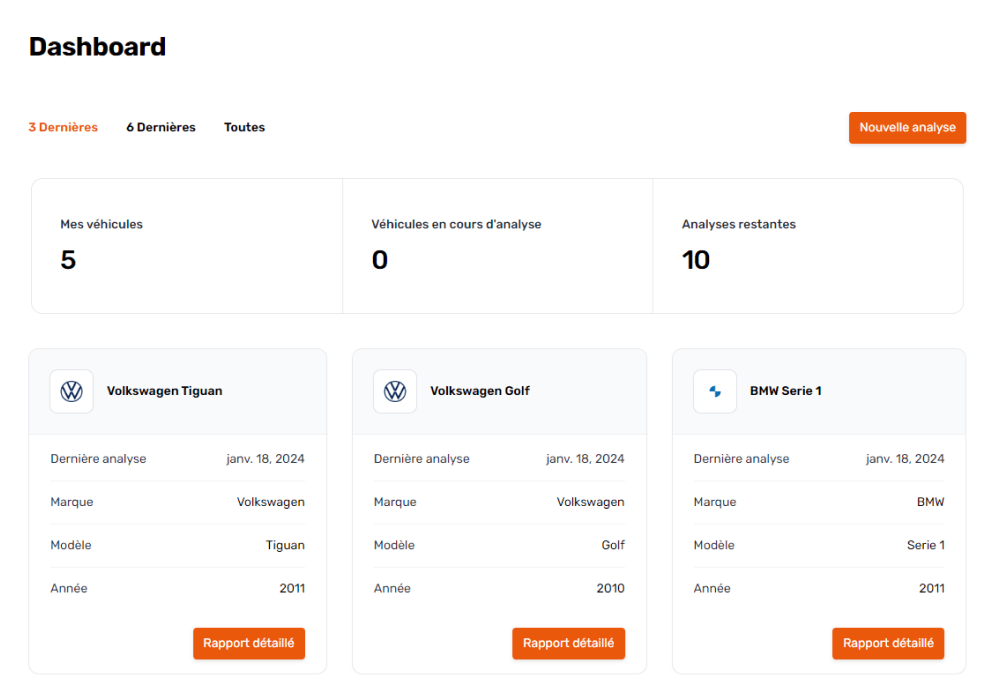Click the Serie 1 model value

tap(925, 545)
